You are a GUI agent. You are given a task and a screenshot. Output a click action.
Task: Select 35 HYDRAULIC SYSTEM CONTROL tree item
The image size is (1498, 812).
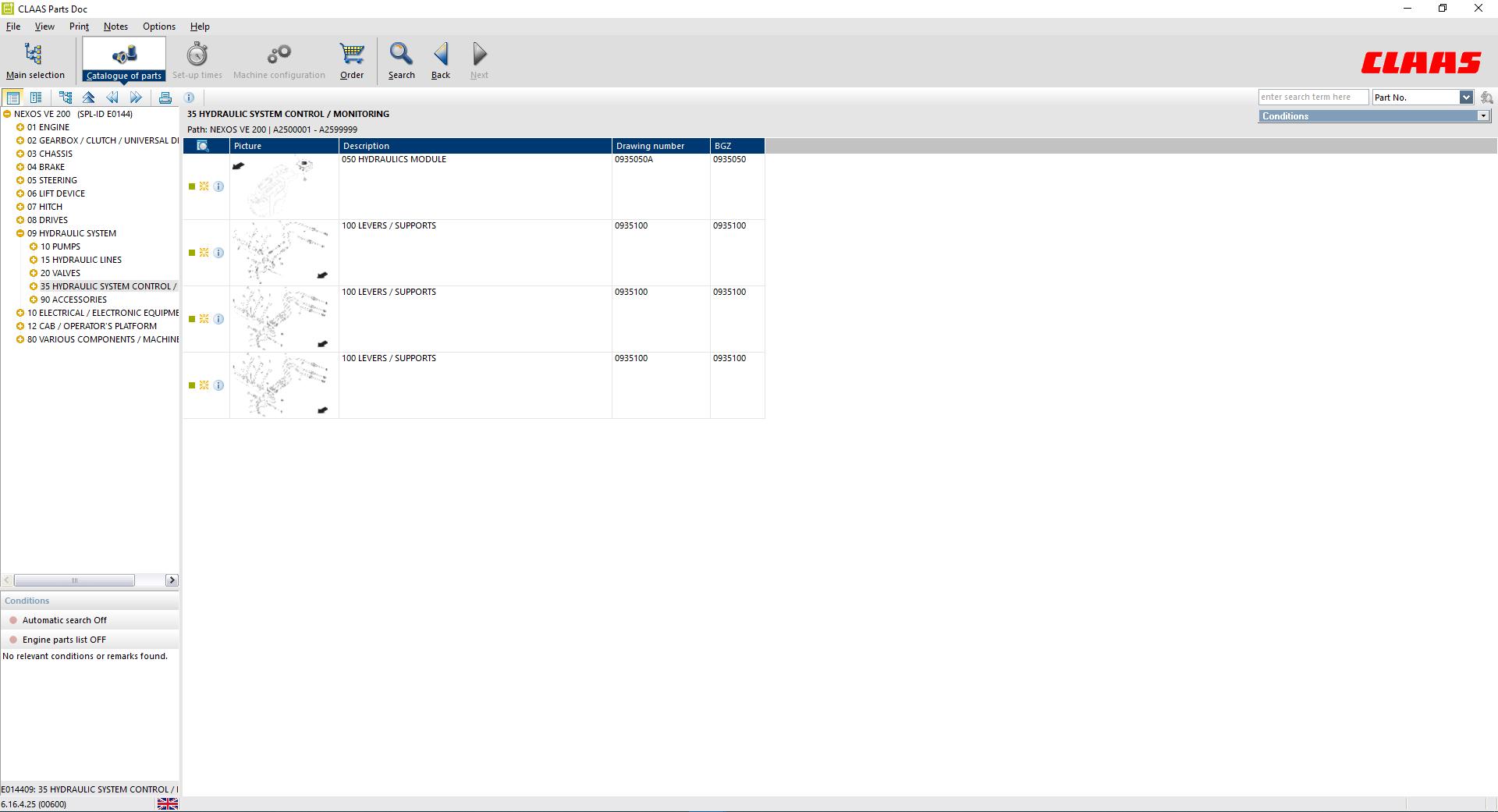point(108,286)
